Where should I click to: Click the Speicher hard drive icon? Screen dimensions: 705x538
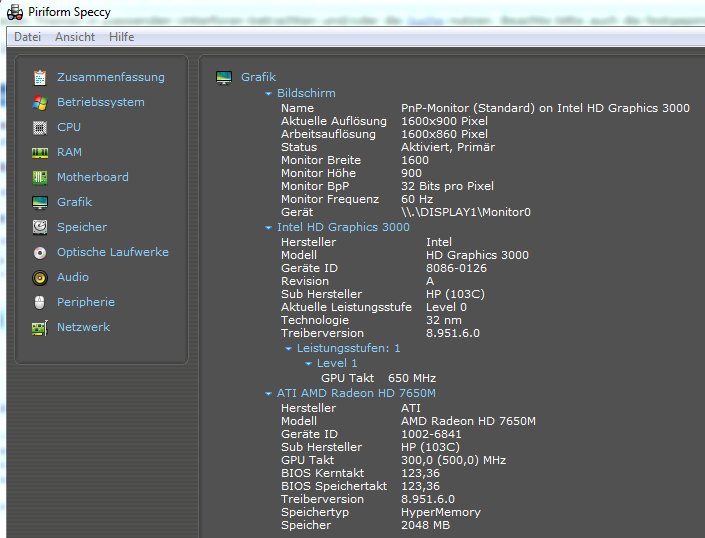point(40,227)
